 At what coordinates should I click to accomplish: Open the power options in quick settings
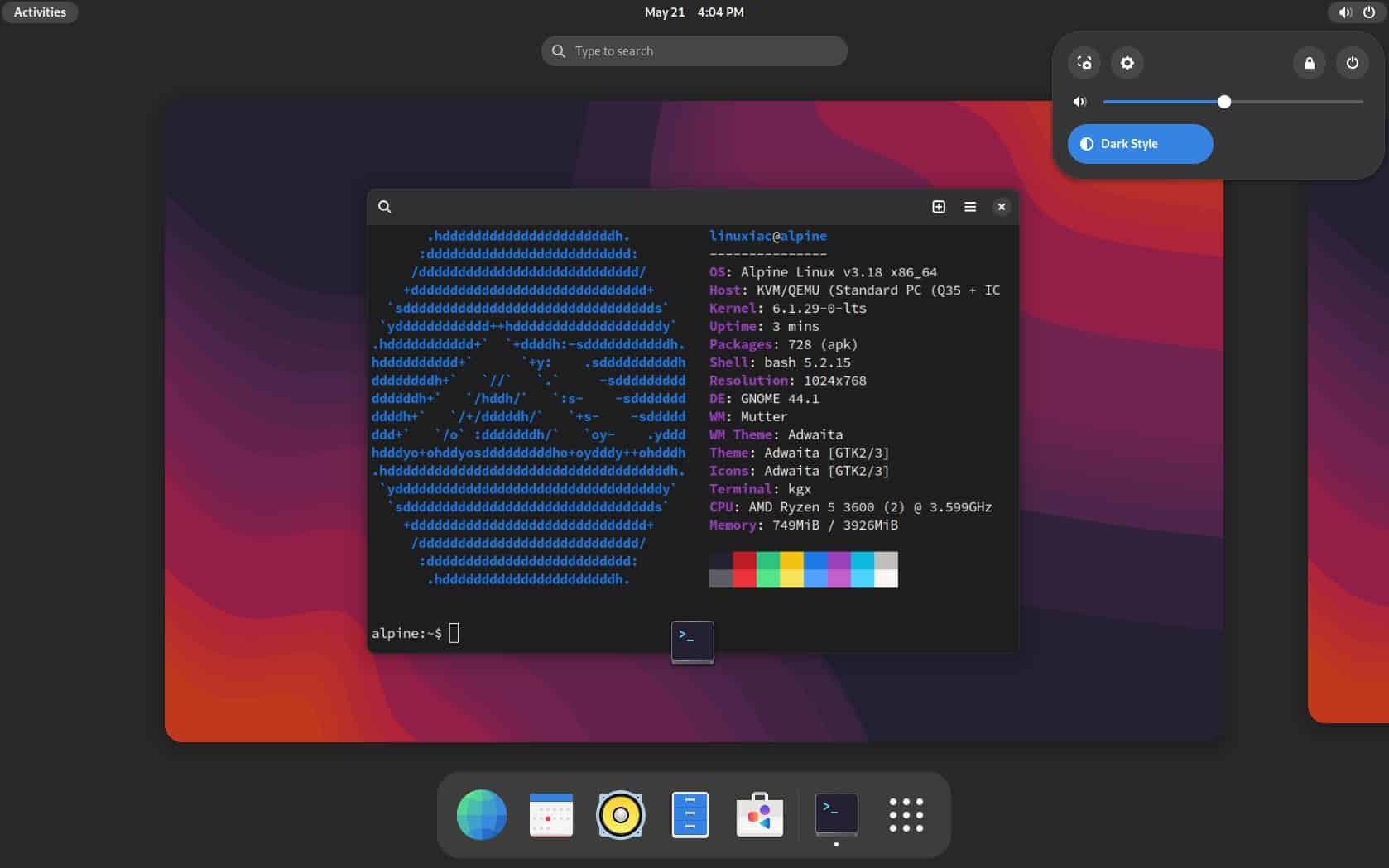1353,63
